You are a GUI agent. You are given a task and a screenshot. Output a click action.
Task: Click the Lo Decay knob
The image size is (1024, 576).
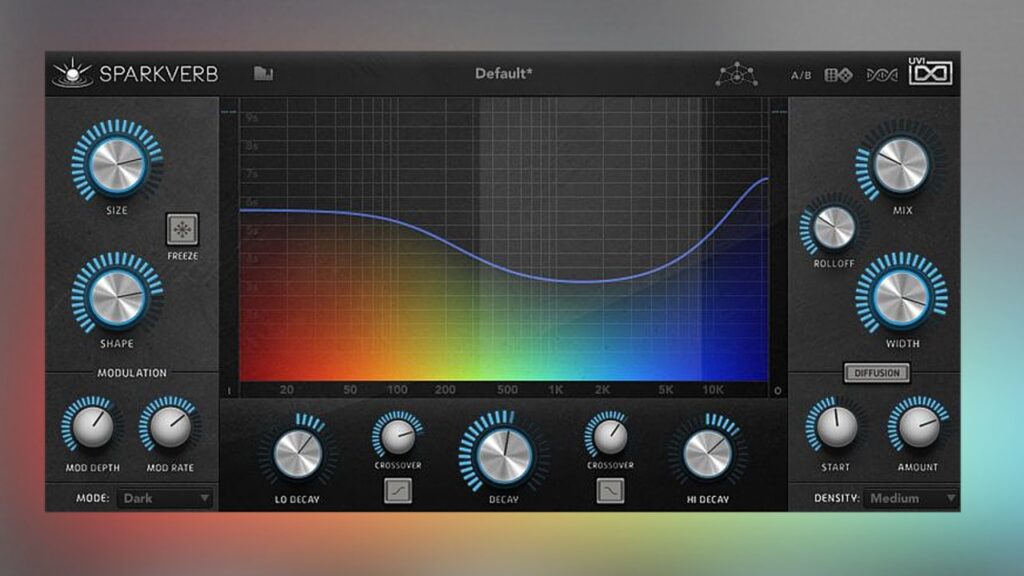click(x=297, y=453)
